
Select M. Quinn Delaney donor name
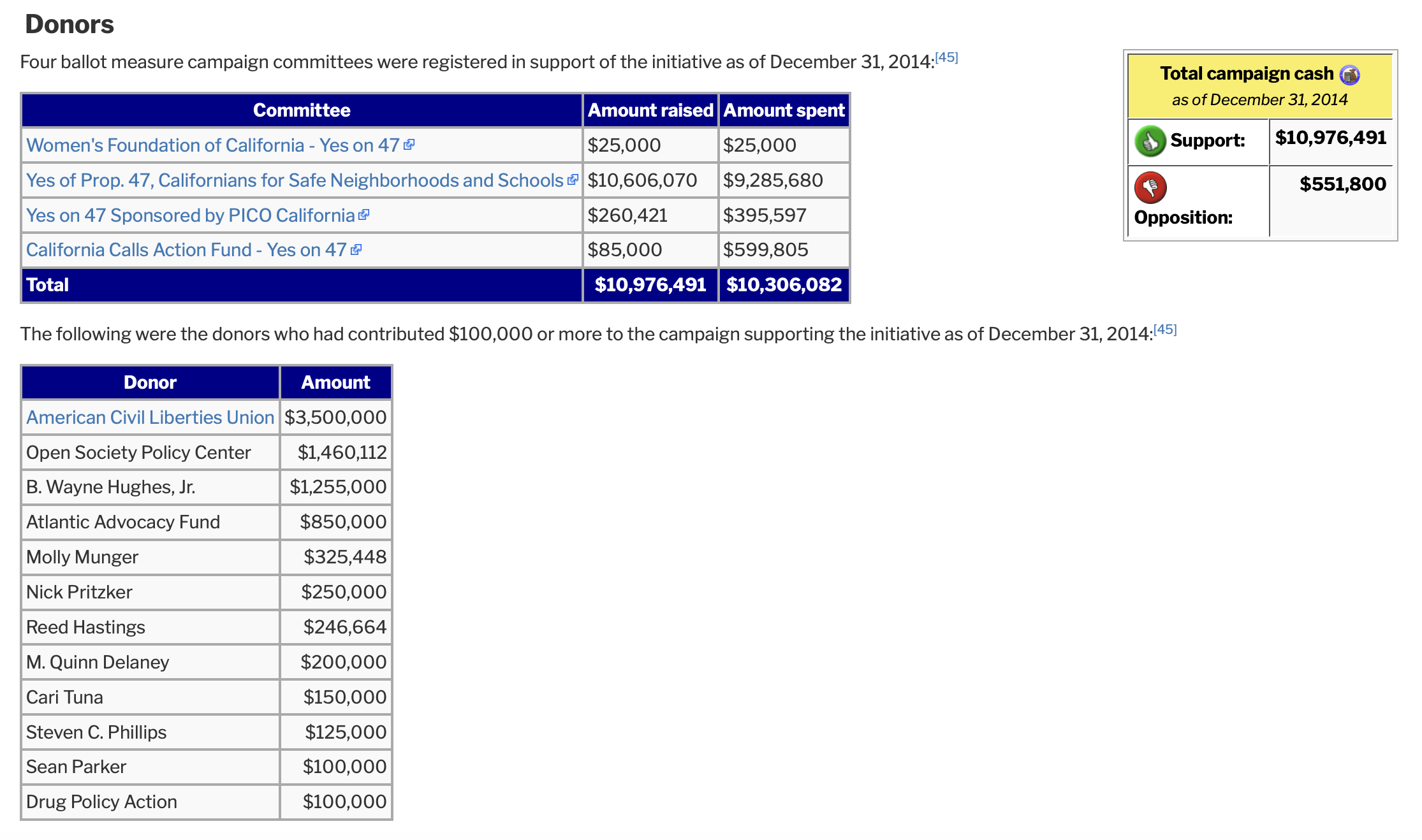[x=98, y=662]
